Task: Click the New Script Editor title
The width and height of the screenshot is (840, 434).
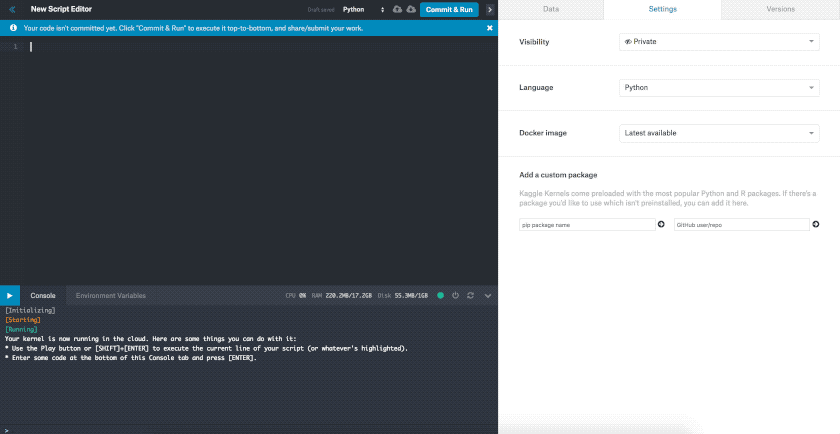Action: pyautogui.click(x=61, y=10)
